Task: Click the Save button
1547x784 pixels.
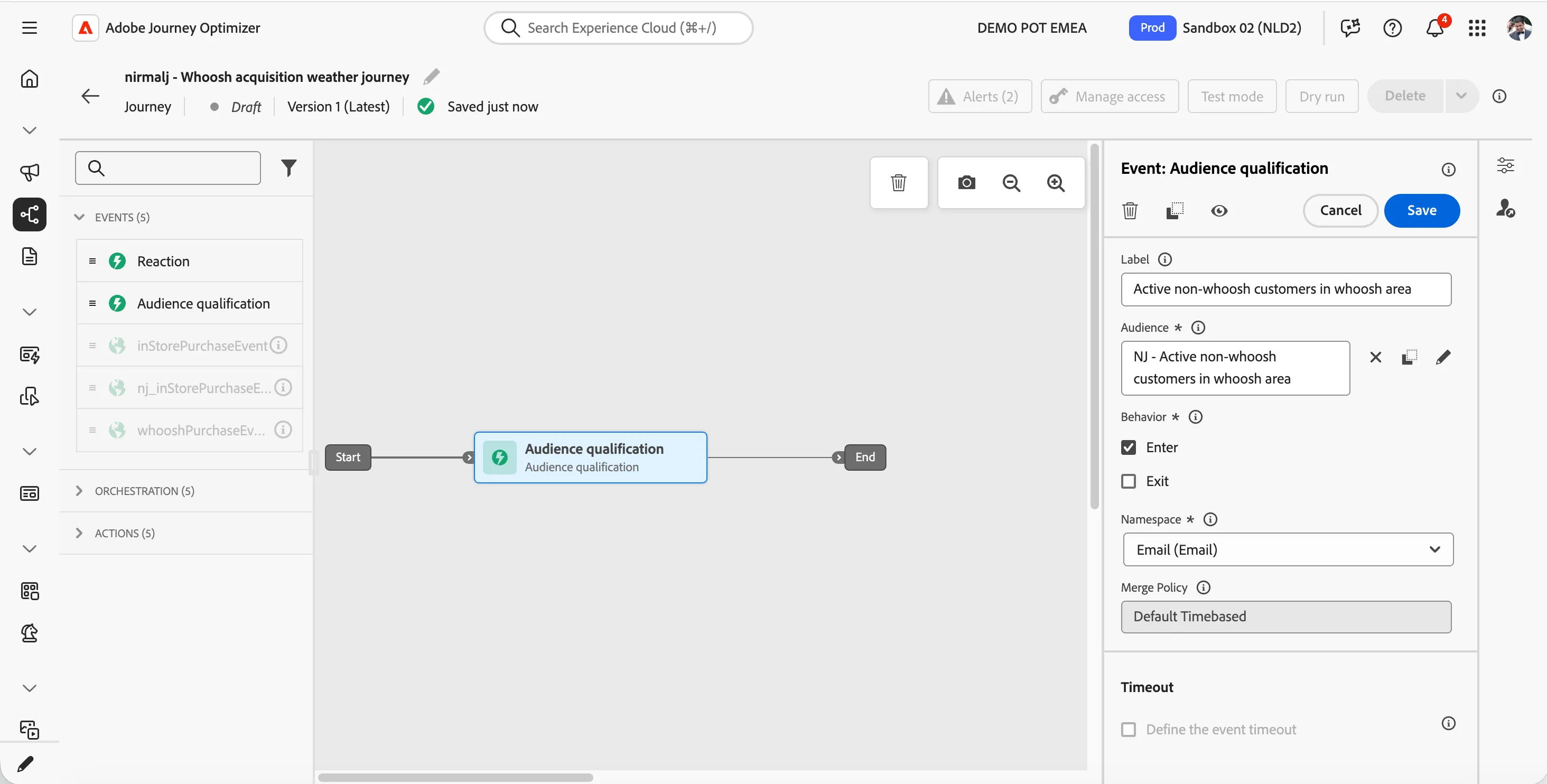Action: 1421,211
